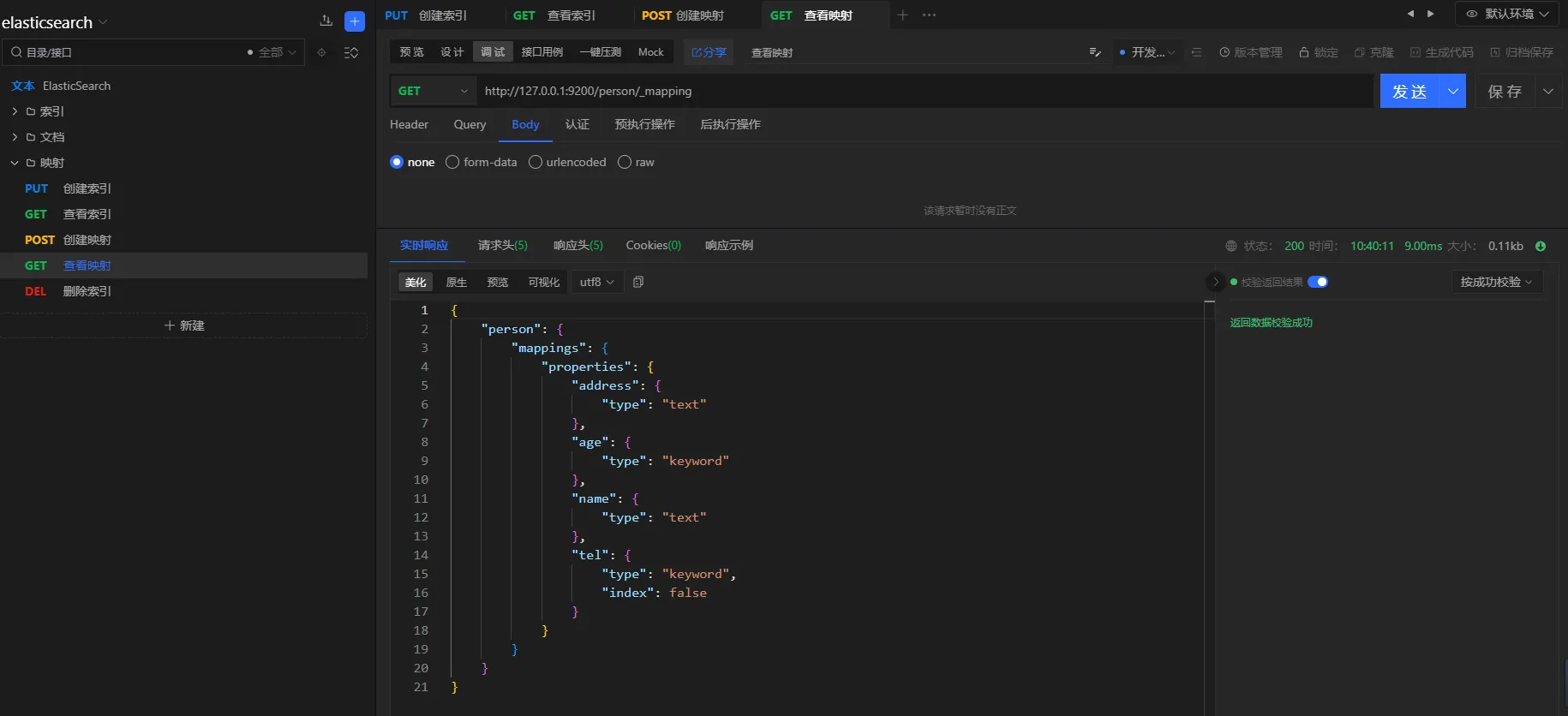Copy response with the copy icon
The width and height of the screenshot is (1568, 716).
638,282
